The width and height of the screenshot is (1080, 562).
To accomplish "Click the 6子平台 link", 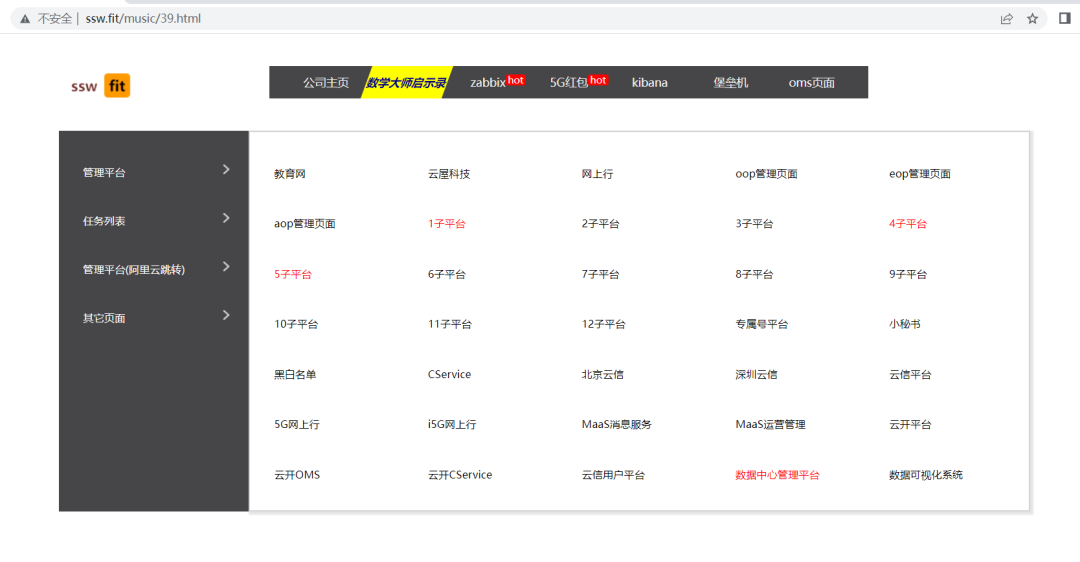I will coord(446,274).
